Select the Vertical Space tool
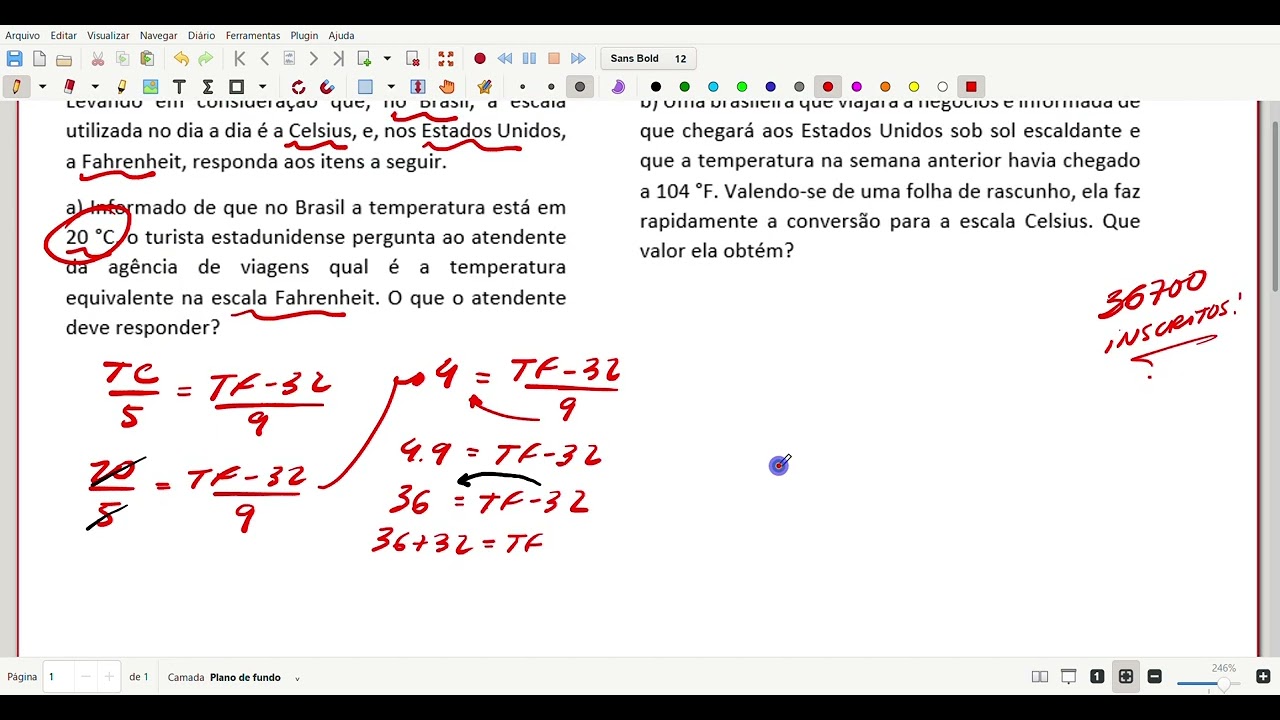 (x=418, y=87)
